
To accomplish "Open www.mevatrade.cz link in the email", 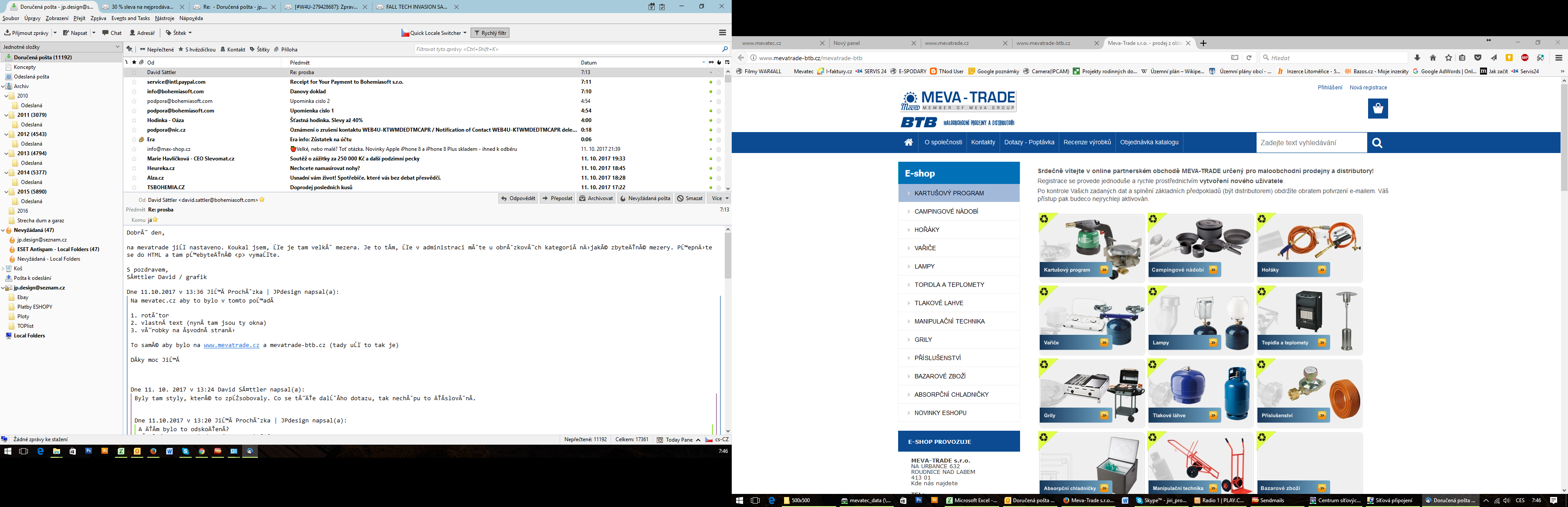I will click(231, 345).
